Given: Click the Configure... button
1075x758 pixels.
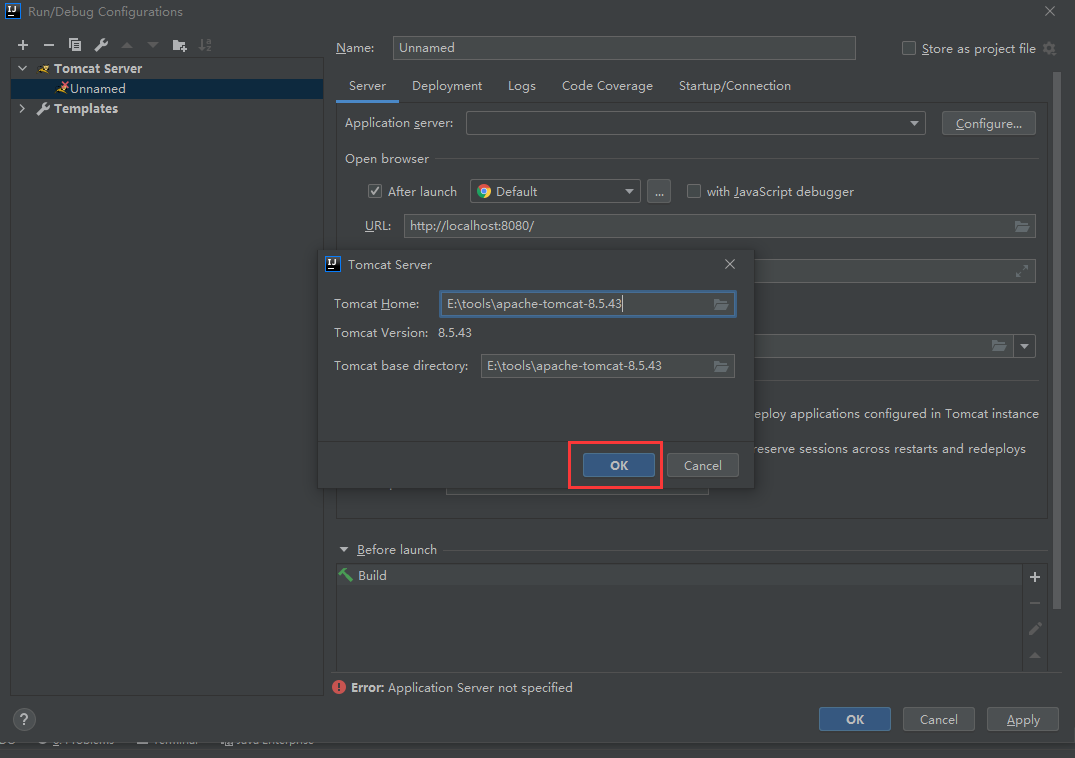Looking at the screenshot, I should (989, 123).
